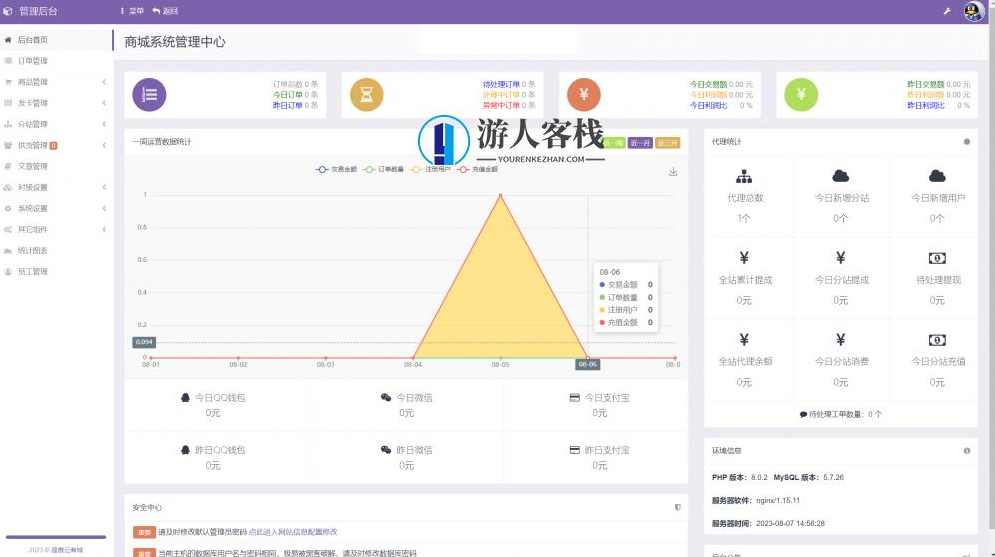Expand the 商品管理 sidebar chevron

pos(104,82)
